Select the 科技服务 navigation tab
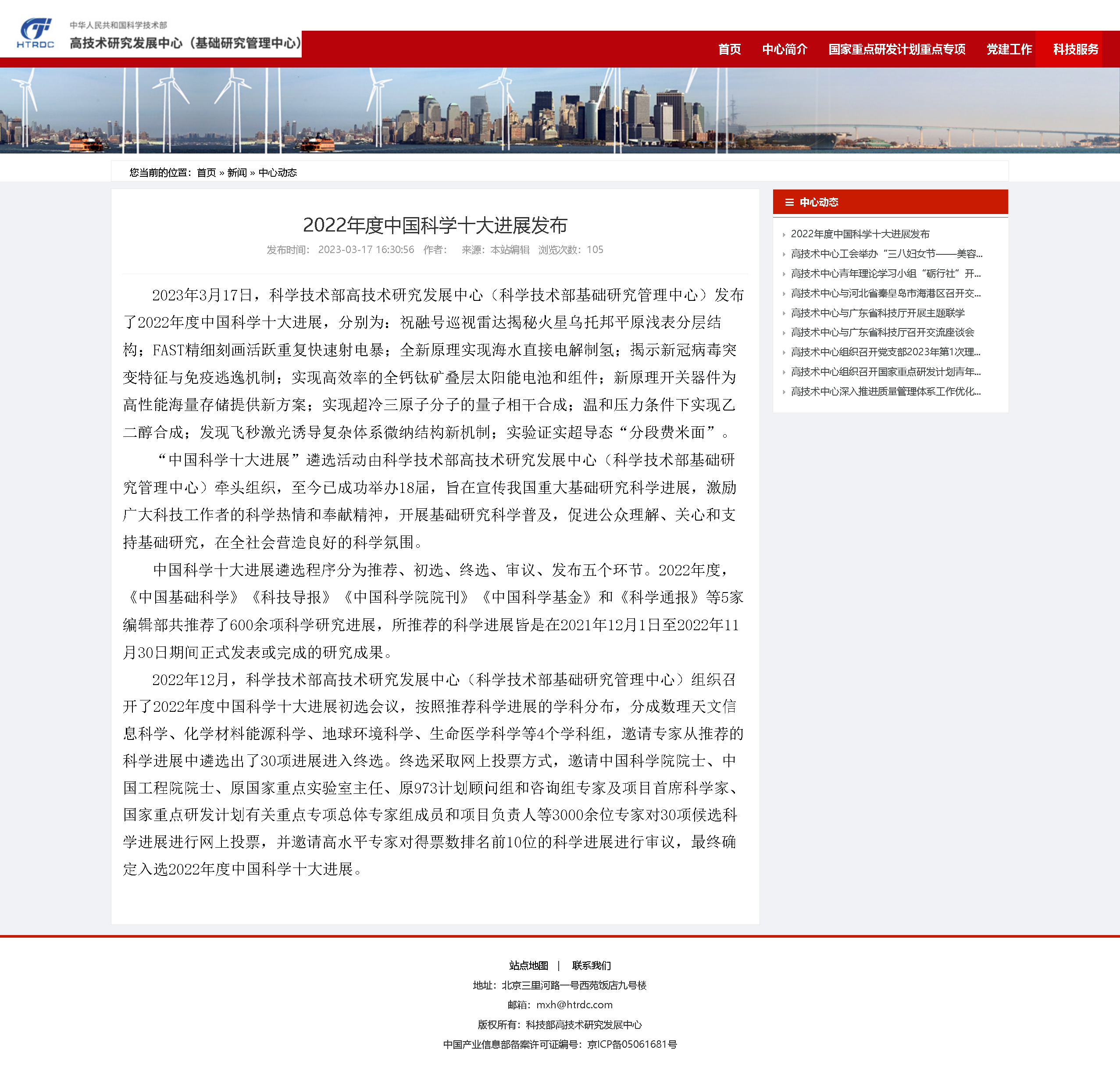 click(1075, 49)
